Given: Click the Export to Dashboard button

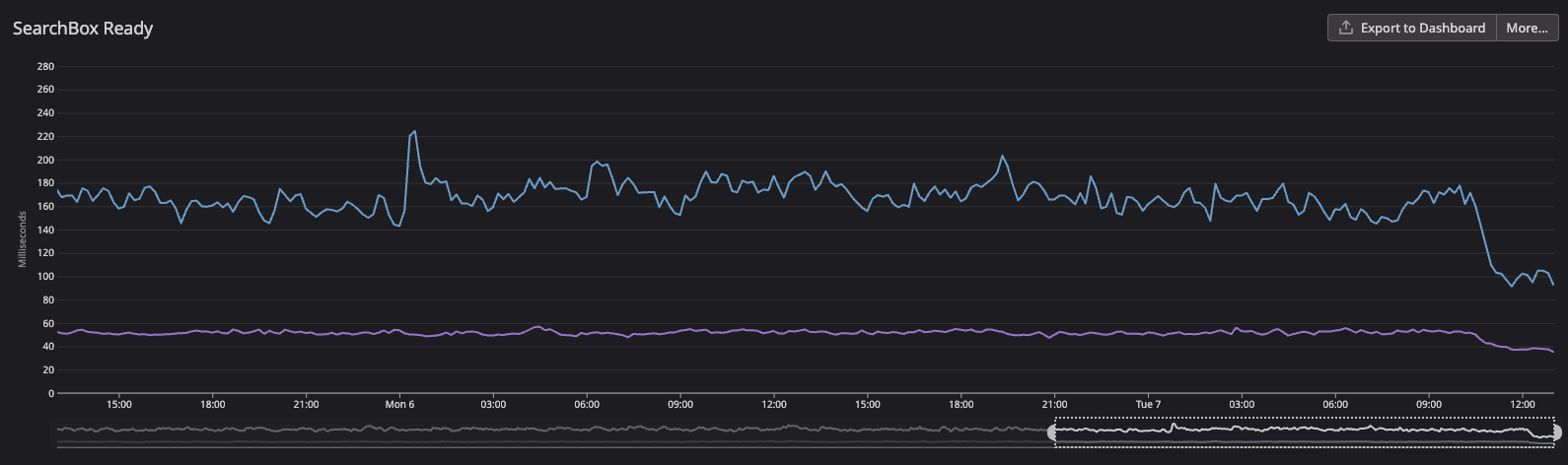Looking at the screenshot, I should click(x=1412, y=28).
